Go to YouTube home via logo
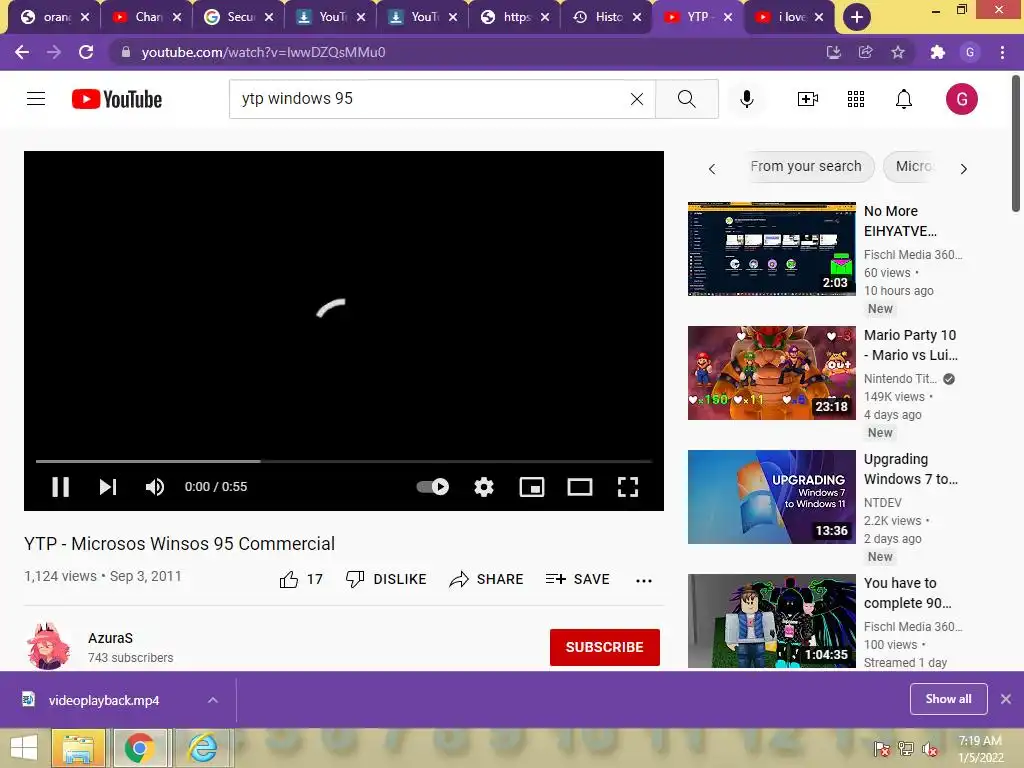Image resolution: width=1024 pixels, height=768 pixels. click(117, 99)
